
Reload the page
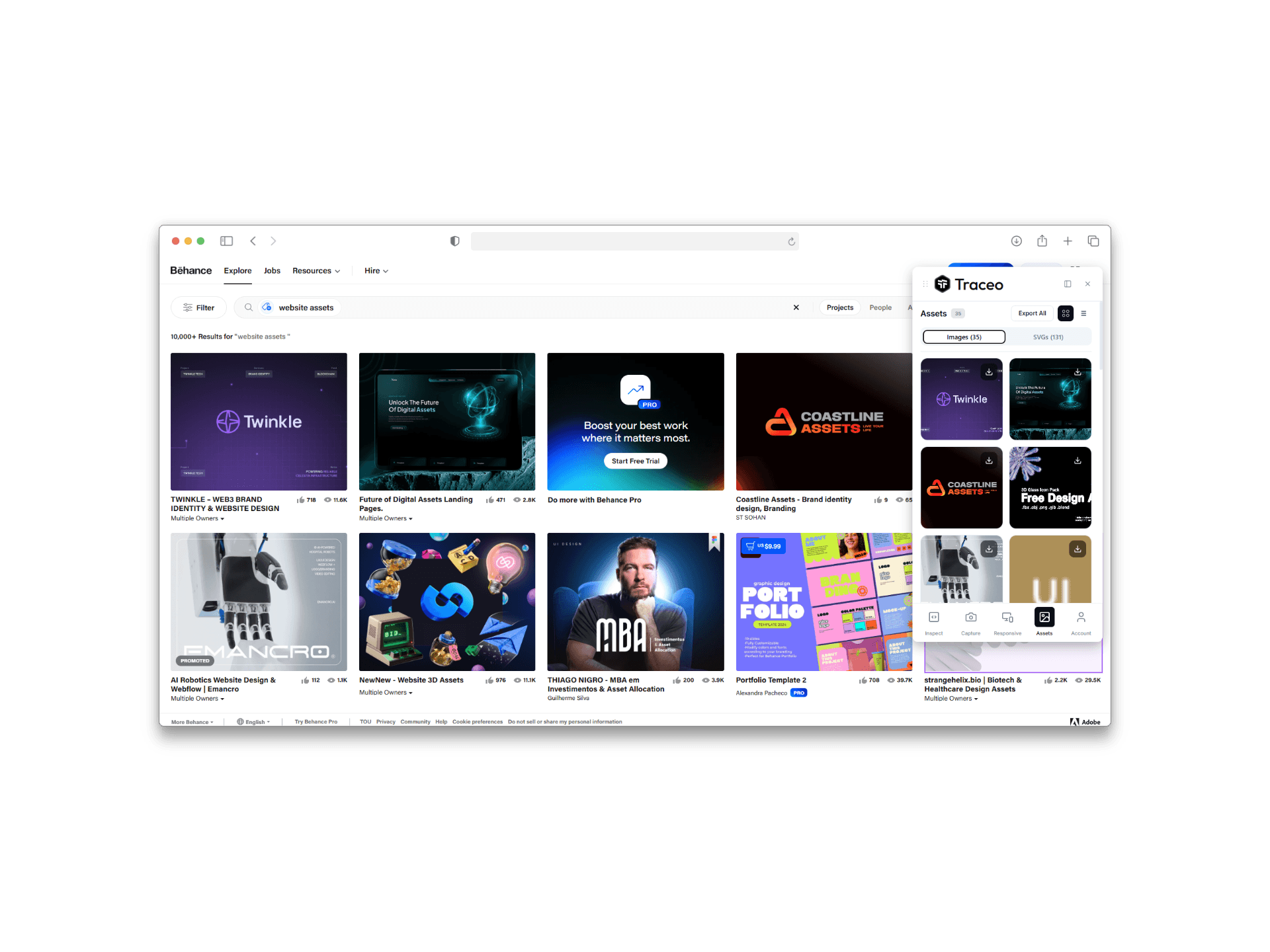791,242
